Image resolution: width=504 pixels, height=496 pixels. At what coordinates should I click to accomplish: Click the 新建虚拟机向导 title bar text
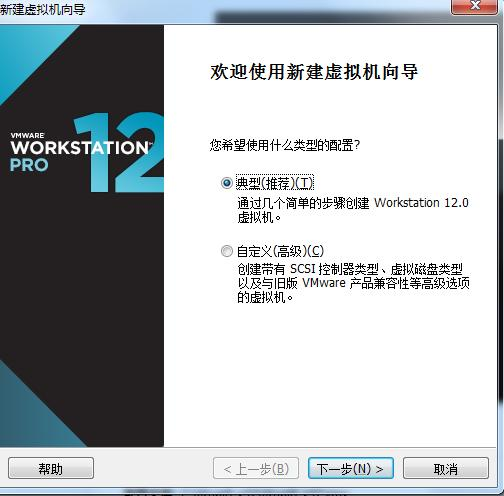[43, 9]
